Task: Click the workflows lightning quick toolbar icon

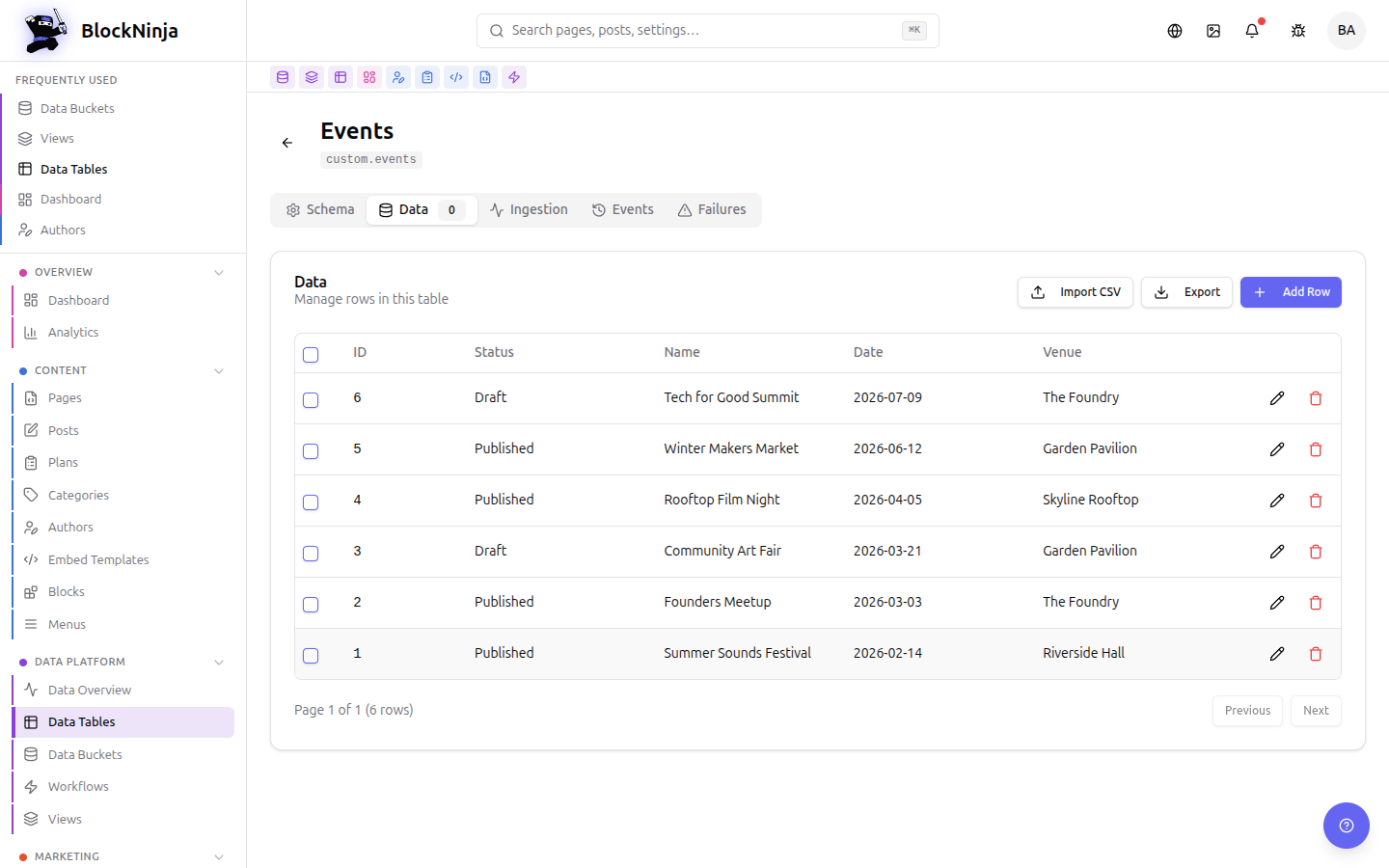Action: click(514, 77)
